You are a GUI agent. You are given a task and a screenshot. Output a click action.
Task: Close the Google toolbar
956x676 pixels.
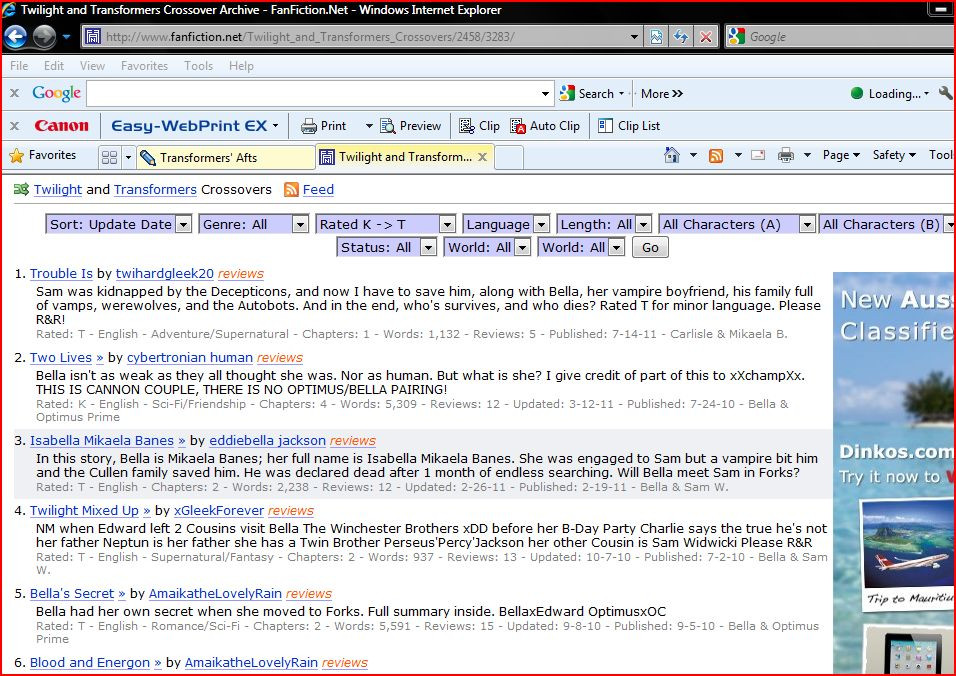coord(15,93)
